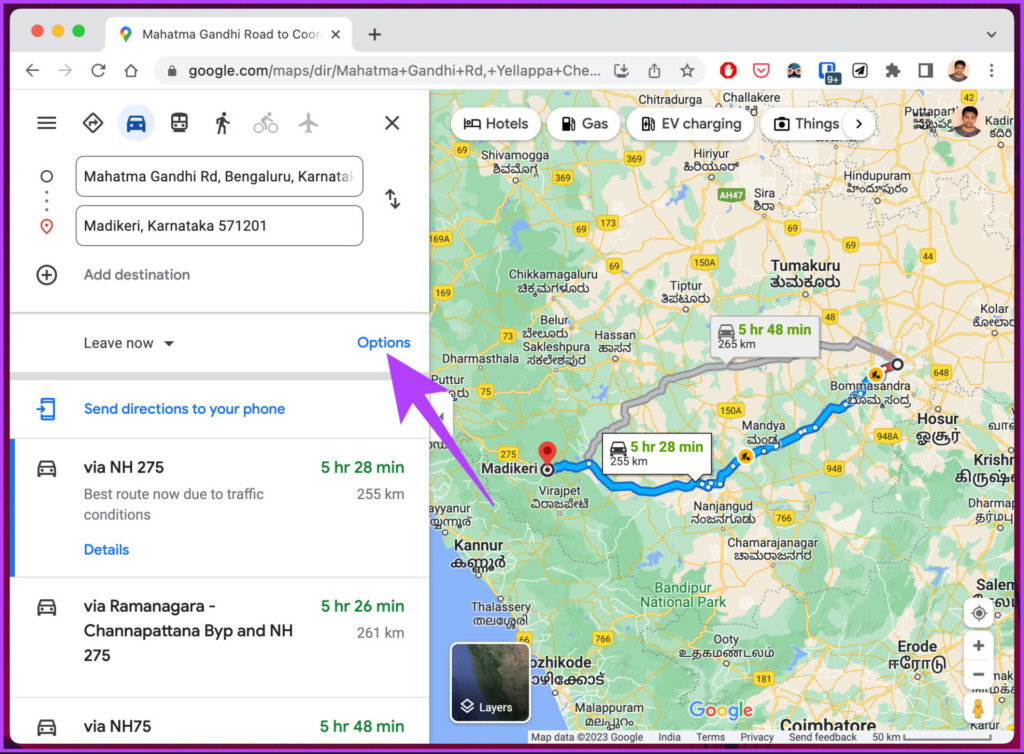This screenshot has width=1024, height=754.
Task: Filter map by Gas stations
Action: pos(584,123)
